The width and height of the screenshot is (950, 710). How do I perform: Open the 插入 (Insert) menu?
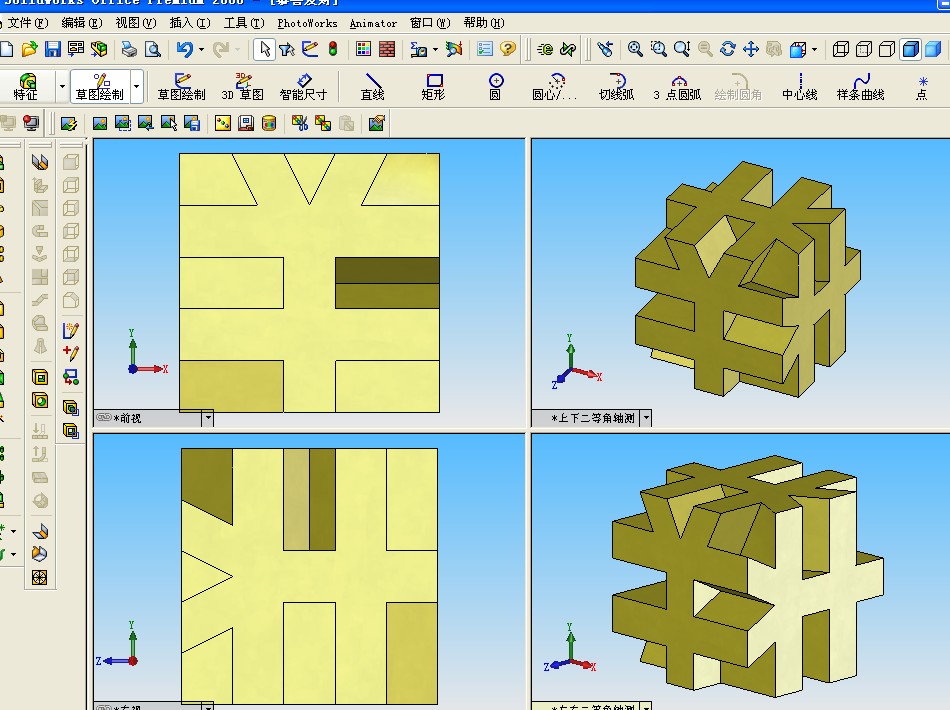click(x=190, y=23)
